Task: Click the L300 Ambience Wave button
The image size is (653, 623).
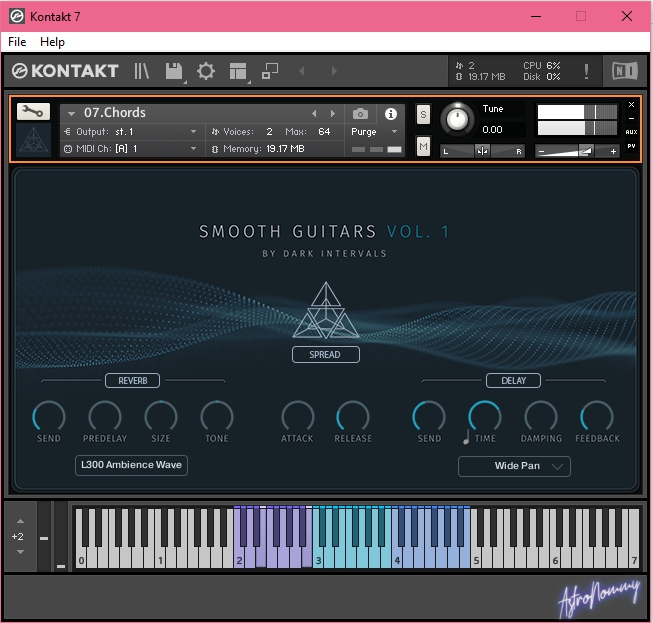Action: [132, 465]
